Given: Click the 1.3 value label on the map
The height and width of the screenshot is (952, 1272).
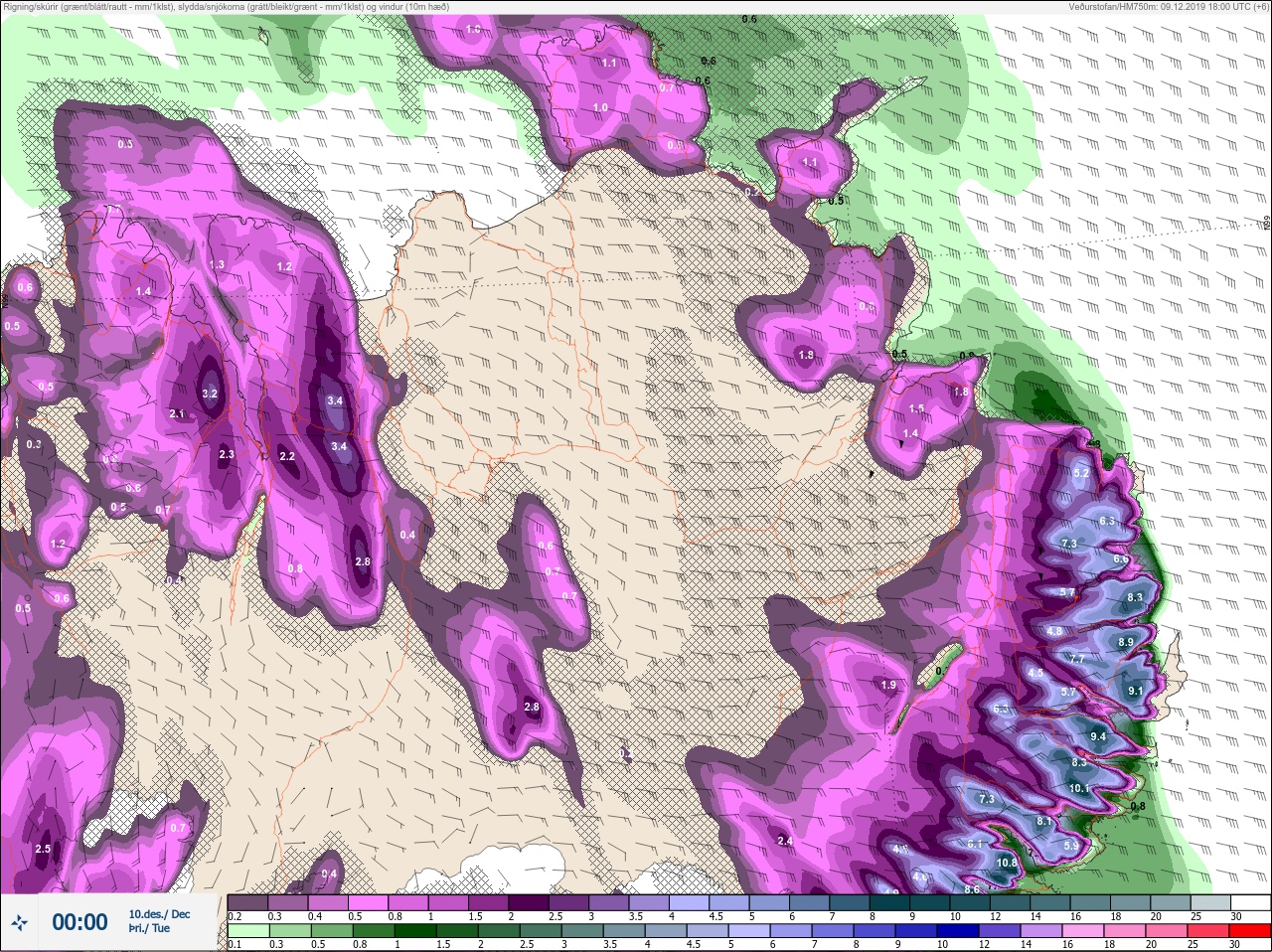Looking at the screenshot, I should 217,264.
